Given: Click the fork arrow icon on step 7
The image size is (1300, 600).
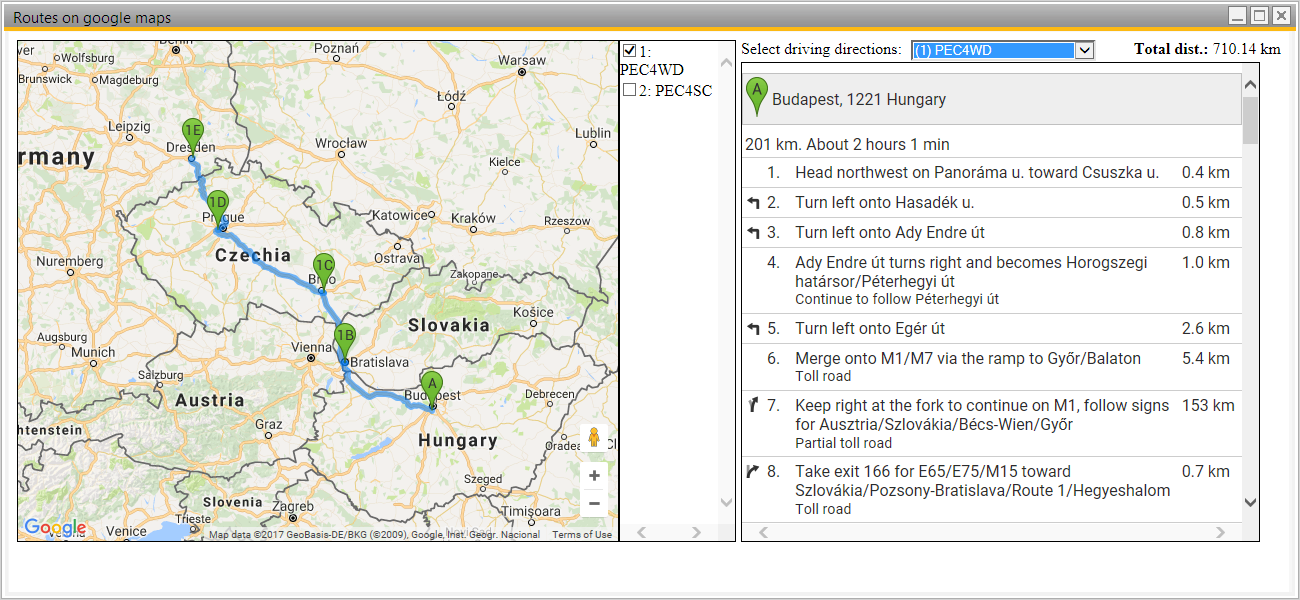Looking at the screenshot, I should (753, 406).
